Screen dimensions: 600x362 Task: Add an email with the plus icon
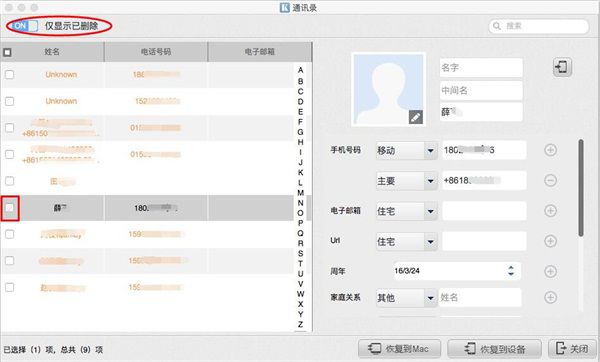(550, 210)
